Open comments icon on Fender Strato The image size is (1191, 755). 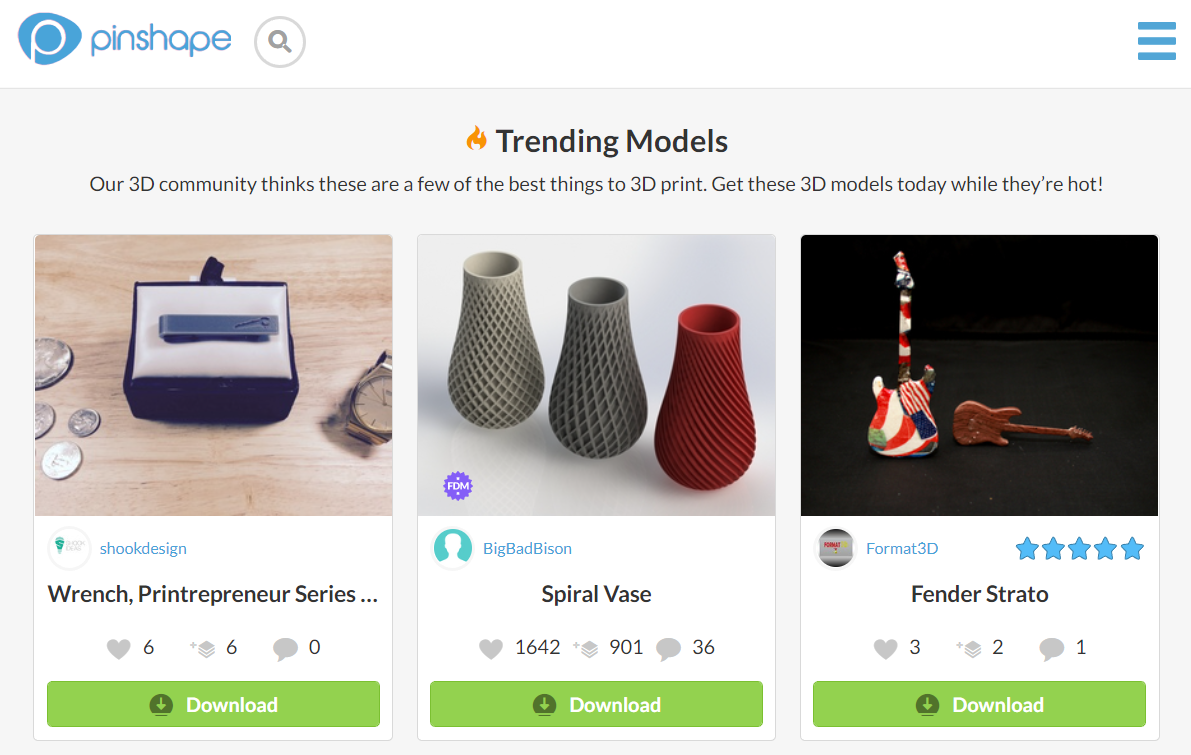[1051, 649]
